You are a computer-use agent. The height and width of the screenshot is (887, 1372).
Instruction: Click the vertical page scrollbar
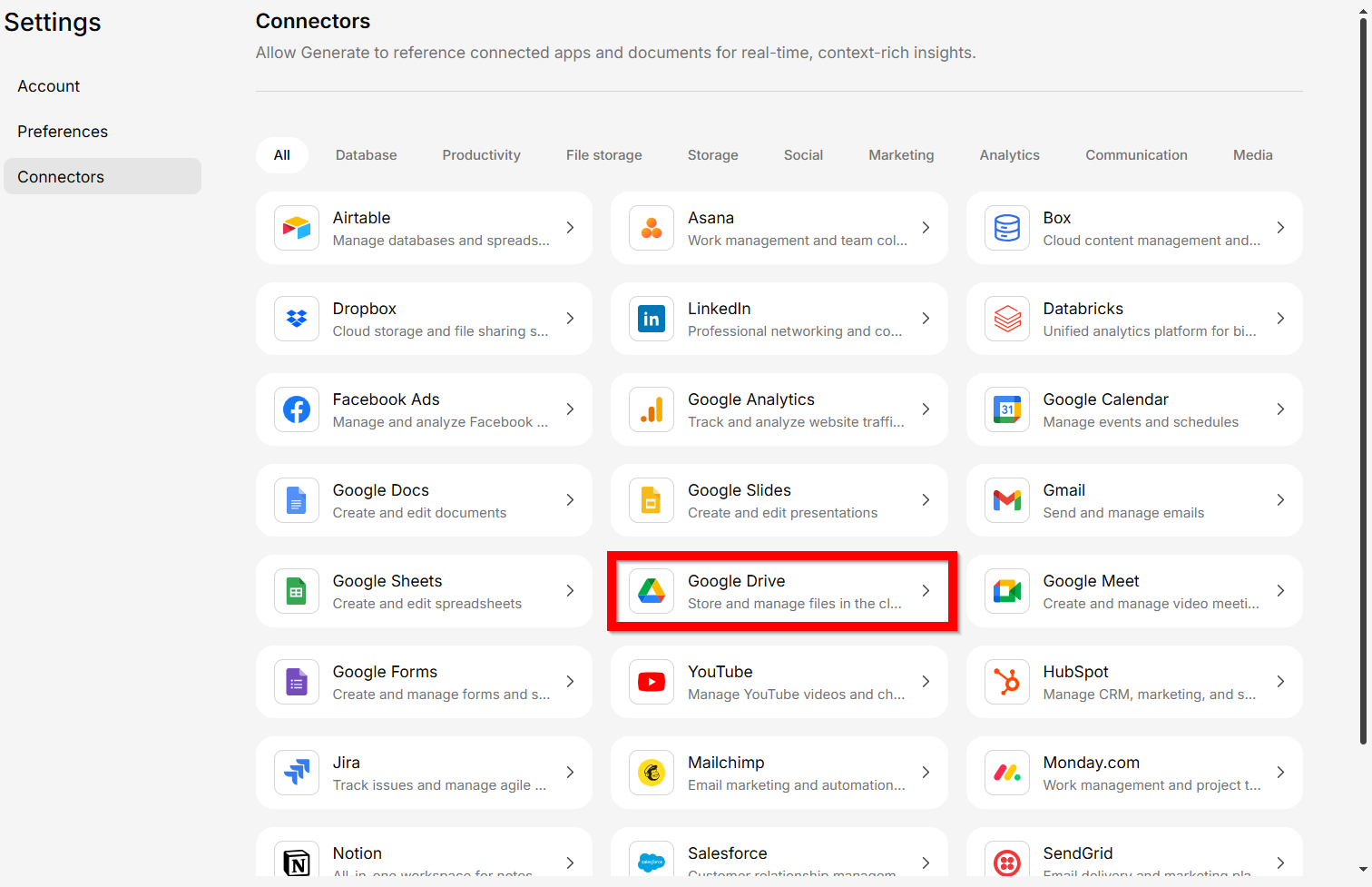1363,381
